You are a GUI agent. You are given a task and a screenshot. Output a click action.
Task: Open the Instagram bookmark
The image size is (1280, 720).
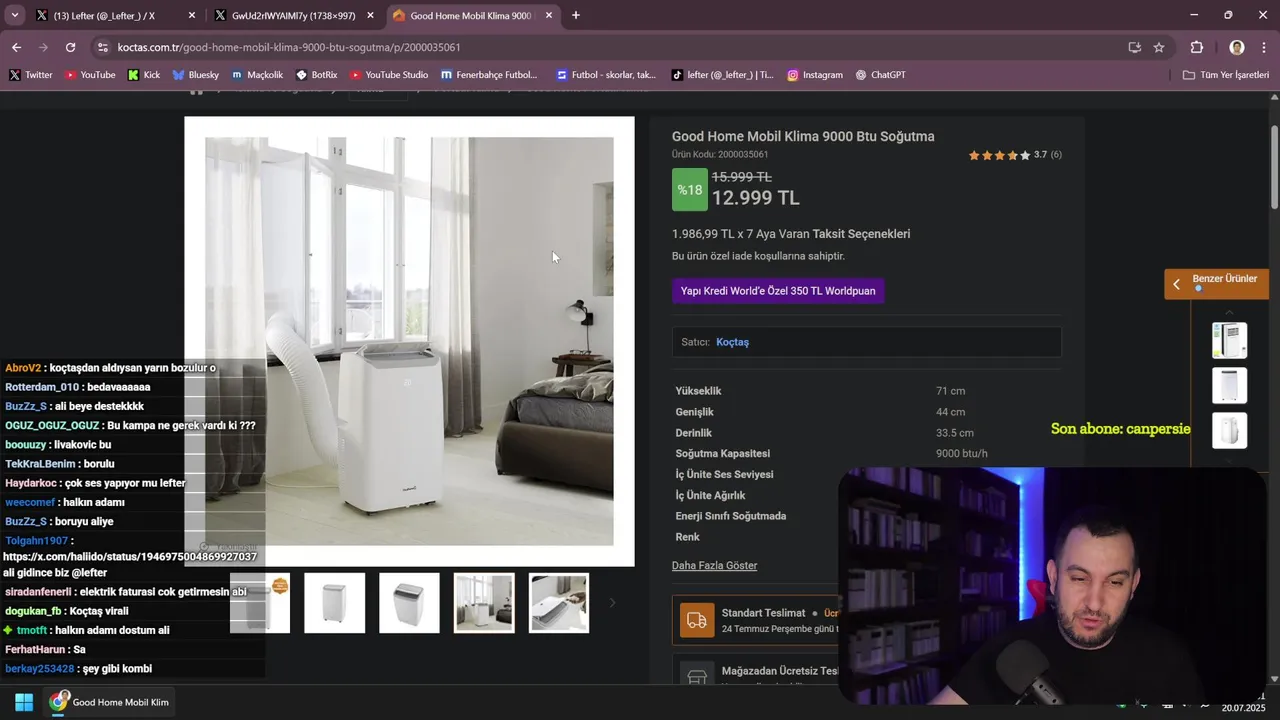(814, 75)
